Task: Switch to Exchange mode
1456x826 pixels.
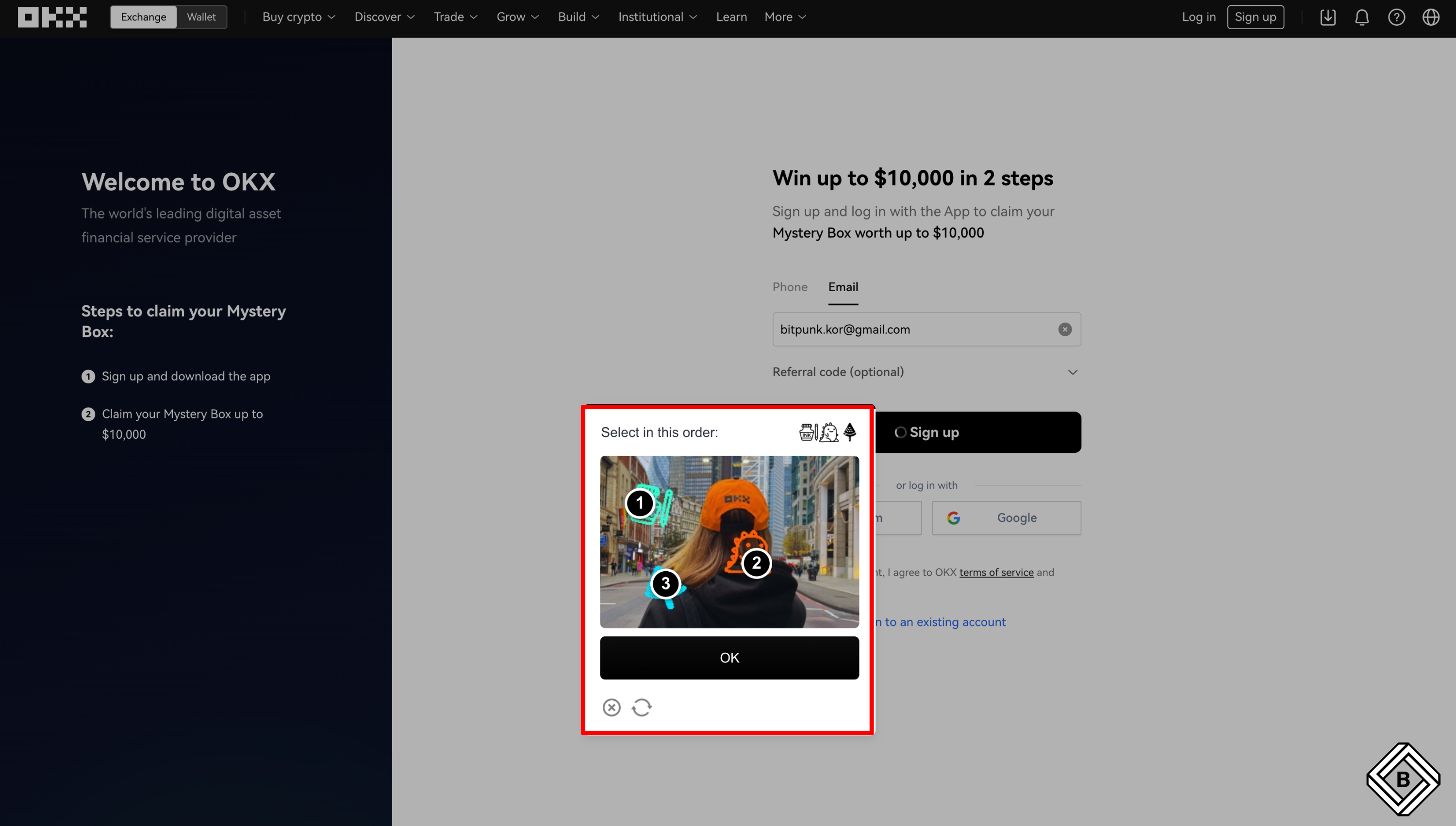Action: click(x=144, y=17)
